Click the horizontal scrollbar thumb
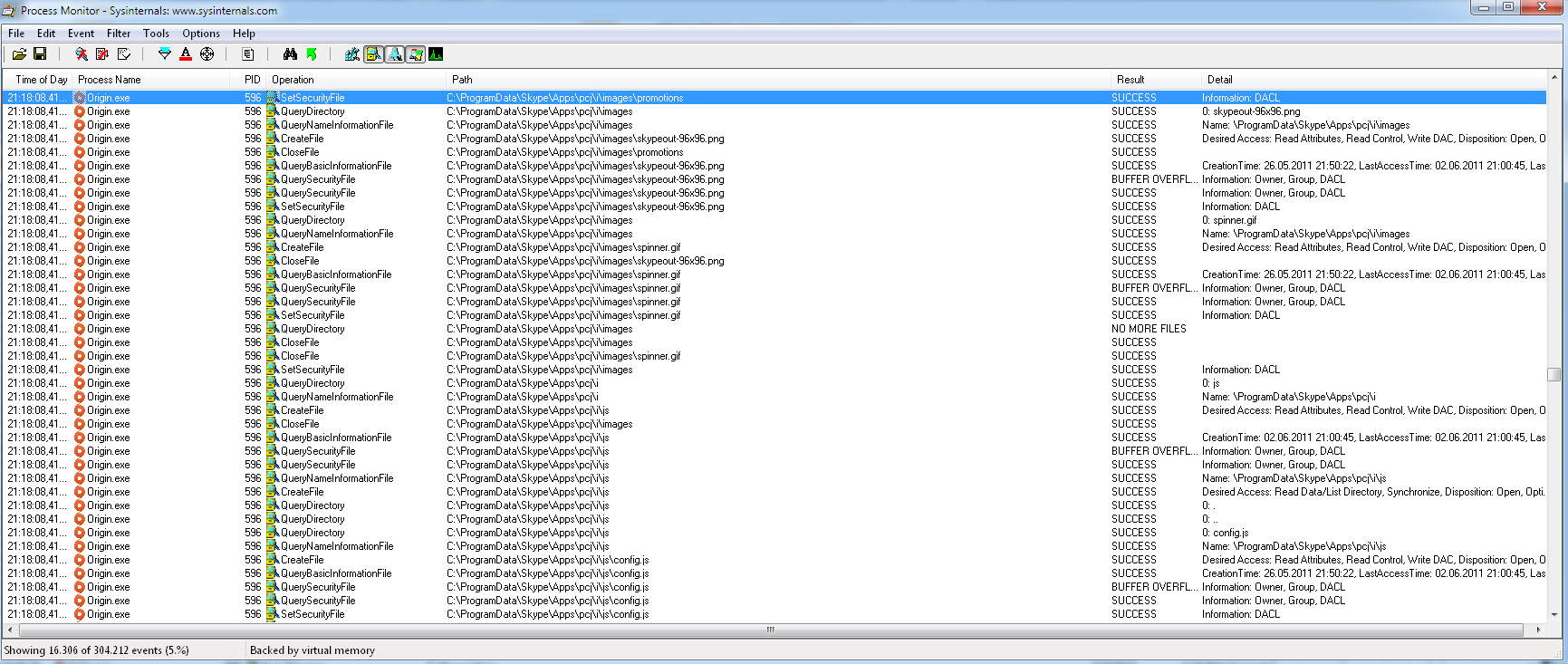The image size is (1568, 664). coord(771,630)
